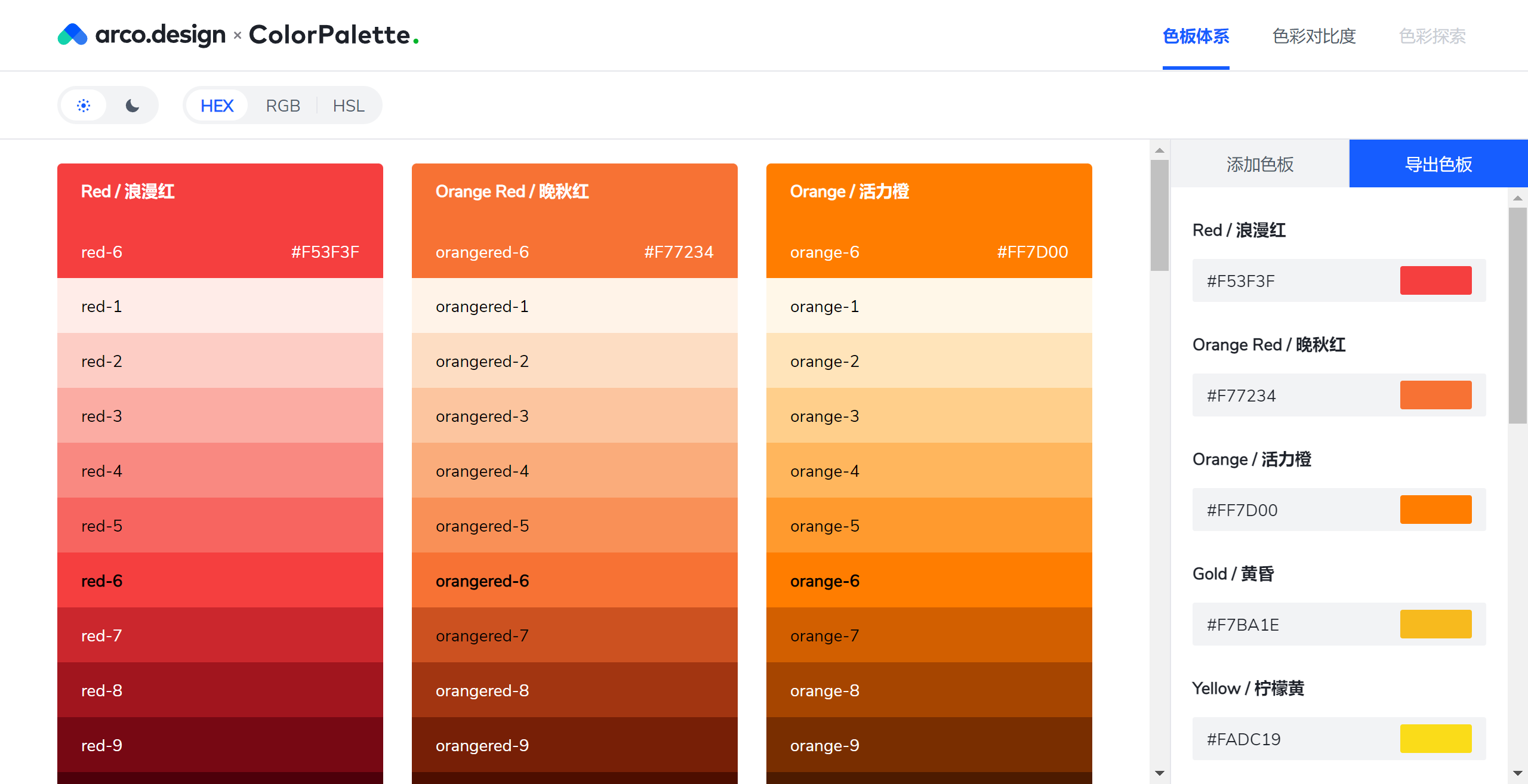Select the orangered-2 color row

click(x=575, y=360)
